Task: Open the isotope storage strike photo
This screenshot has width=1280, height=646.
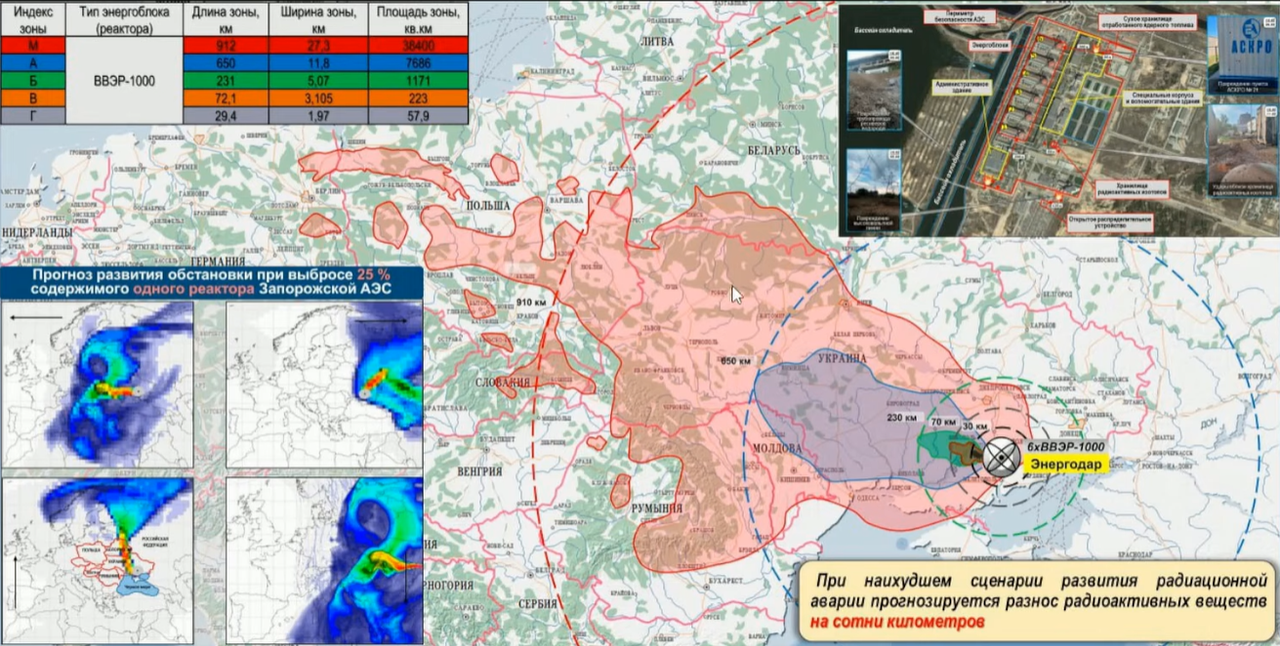Action: [1241, 150]
